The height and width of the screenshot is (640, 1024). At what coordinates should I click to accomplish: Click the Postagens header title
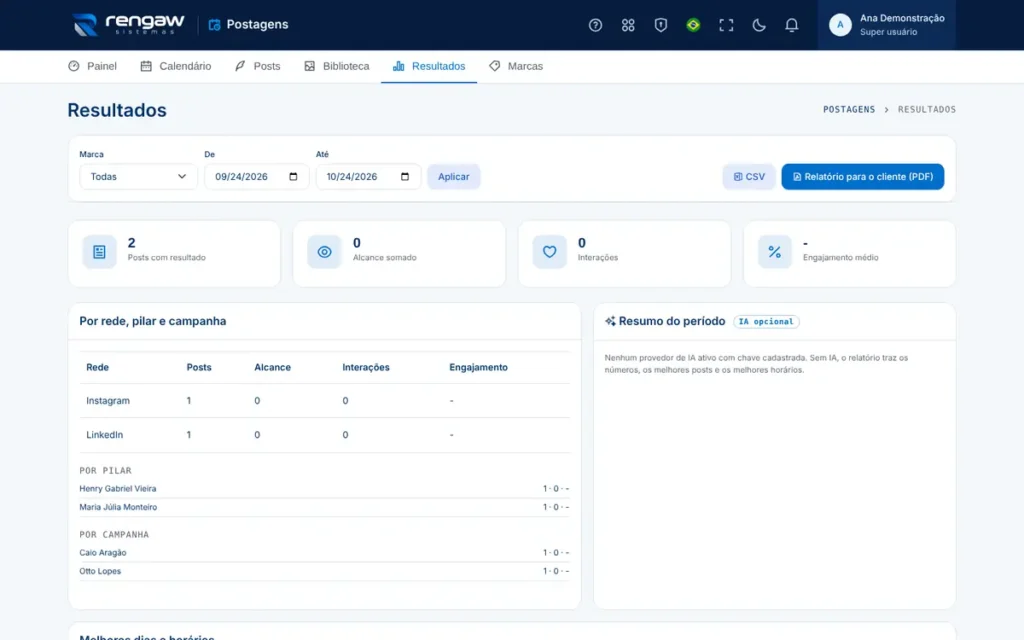click(x=257, y=25)
